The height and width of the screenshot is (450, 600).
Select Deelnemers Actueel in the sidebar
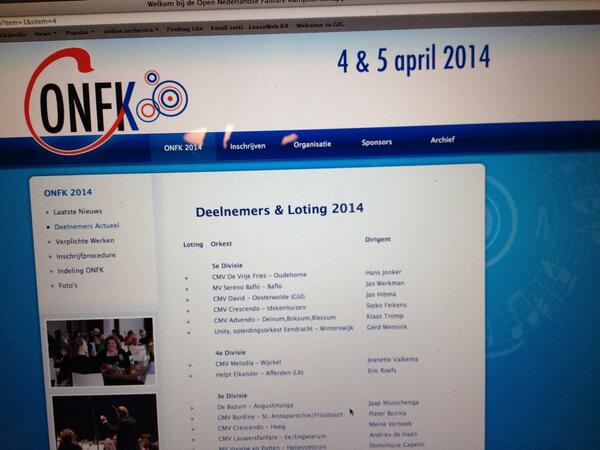[87, 226]
